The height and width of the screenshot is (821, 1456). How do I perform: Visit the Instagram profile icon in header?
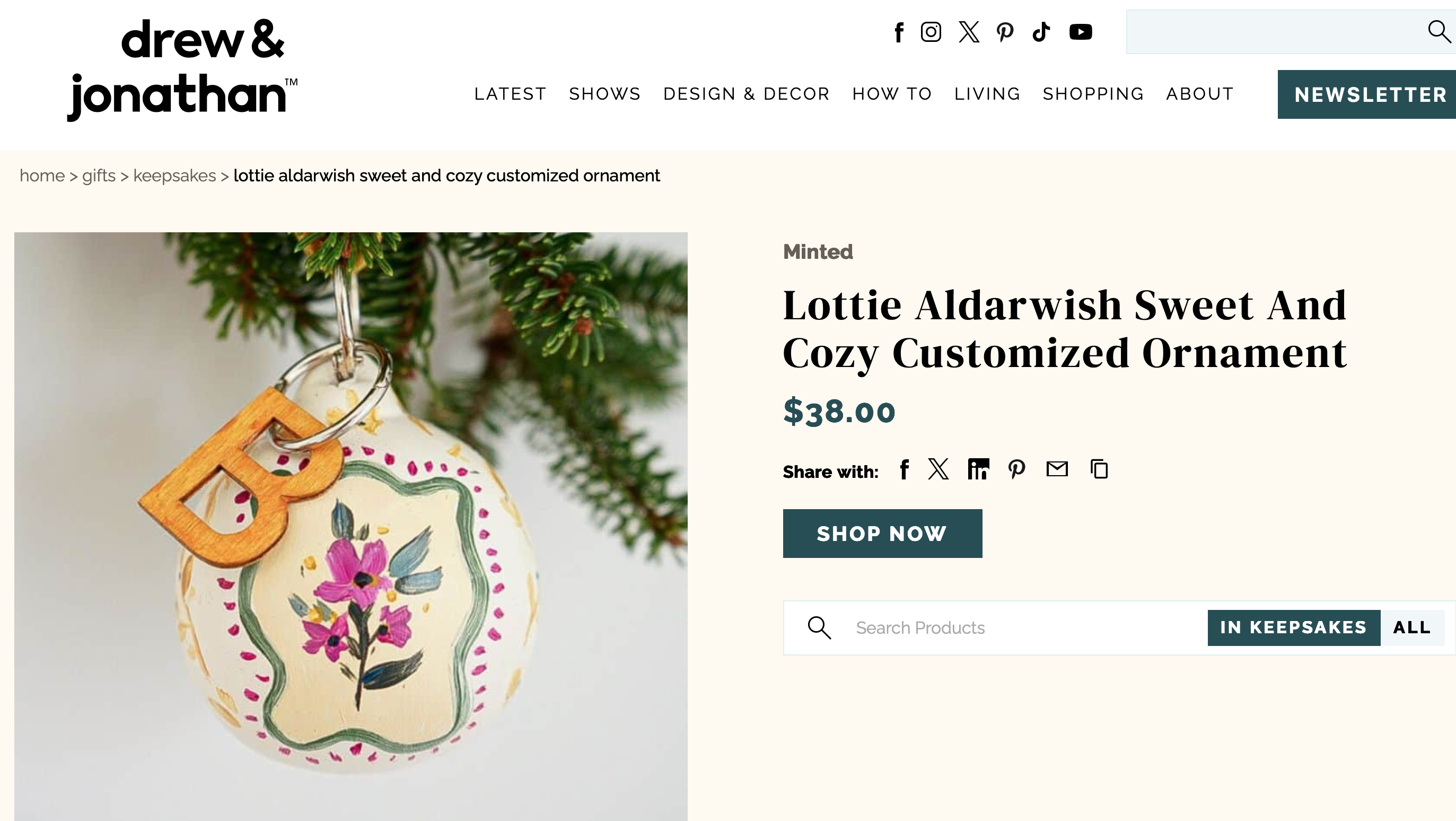931,32
